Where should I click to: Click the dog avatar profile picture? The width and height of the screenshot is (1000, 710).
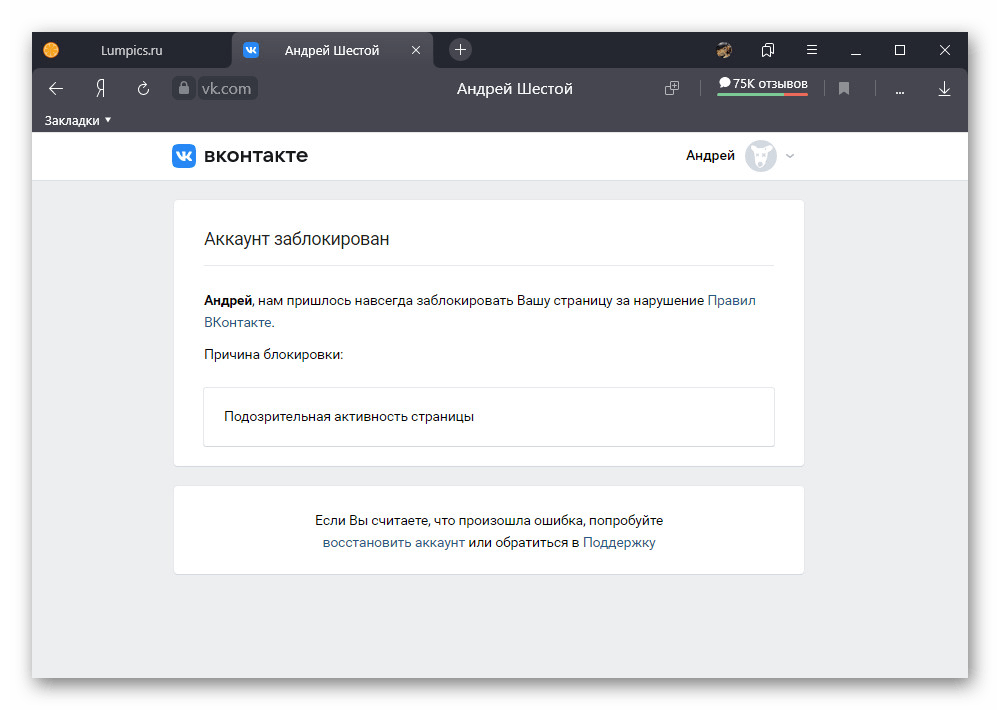point(761,156)
